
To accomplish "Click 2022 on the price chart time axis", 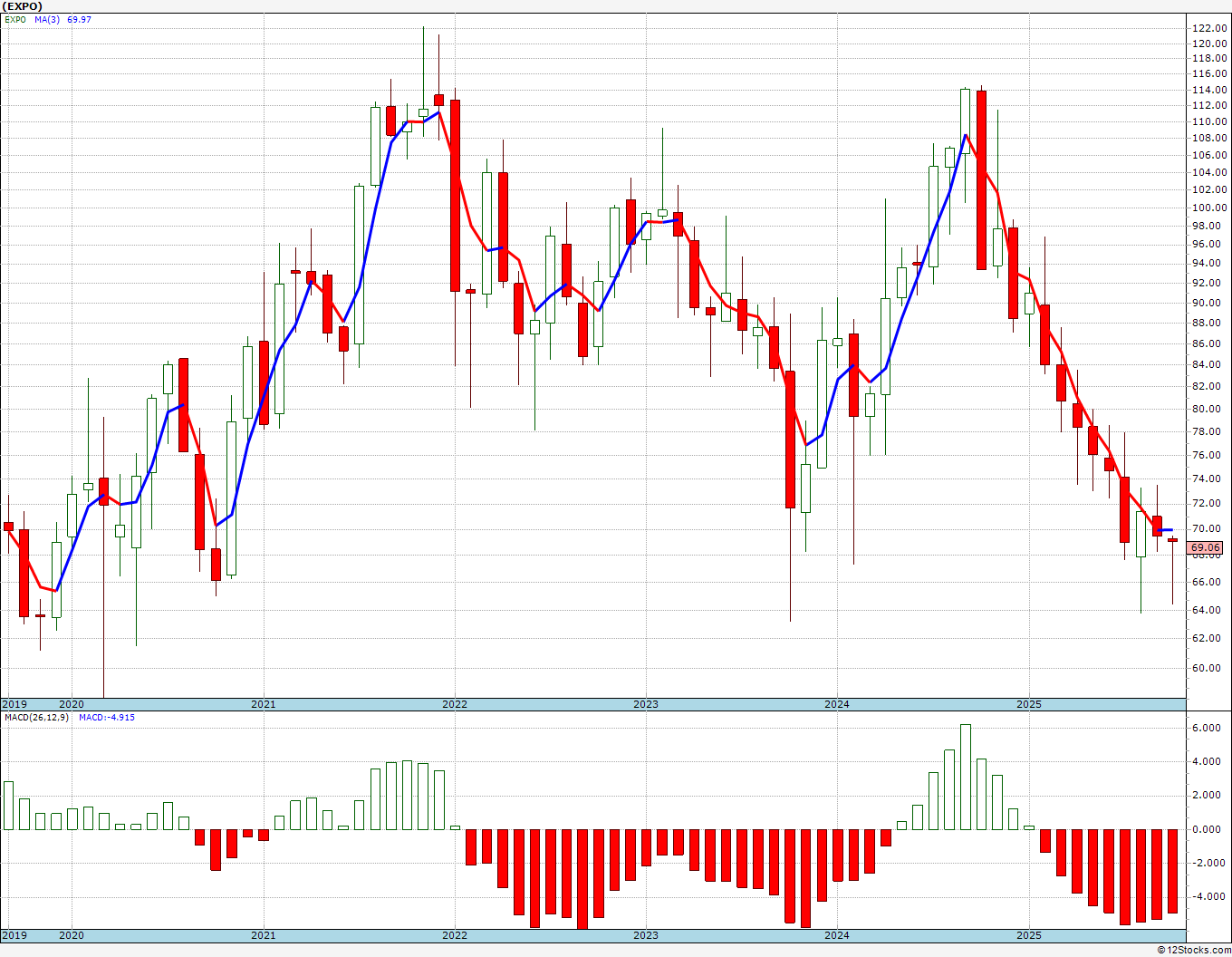I will (454, 704).
